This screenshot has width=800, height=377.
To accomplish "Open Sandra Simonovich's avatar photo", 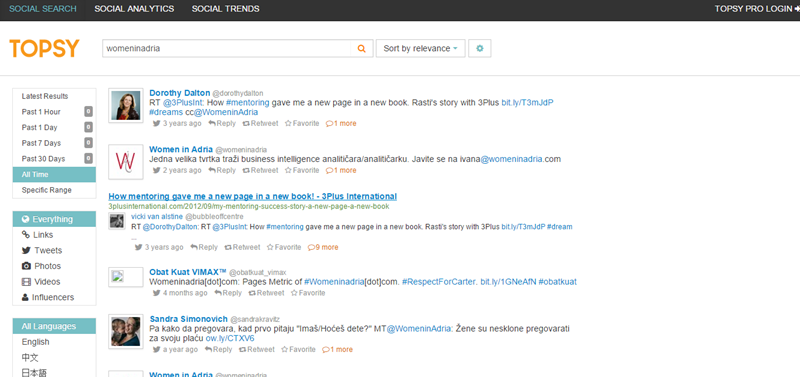I will pyautogui.click(x=126, y=332).
